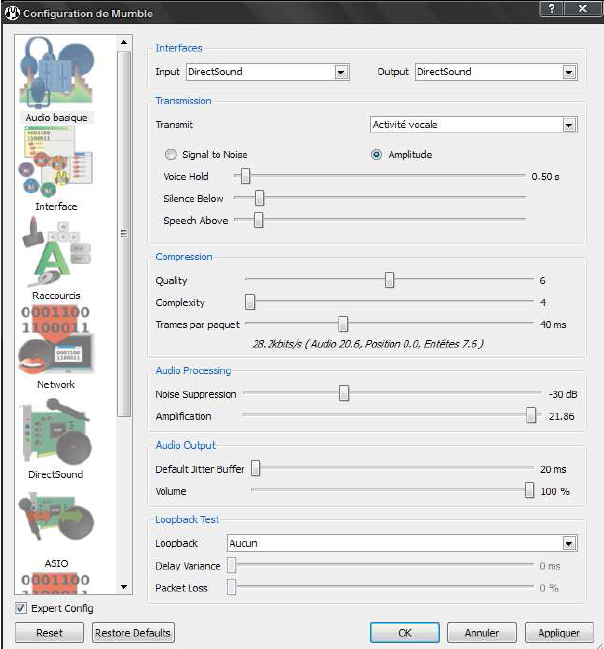604x649 pixels.
Task: Click the Speech Above slider handle
Action: click(258, 220)
